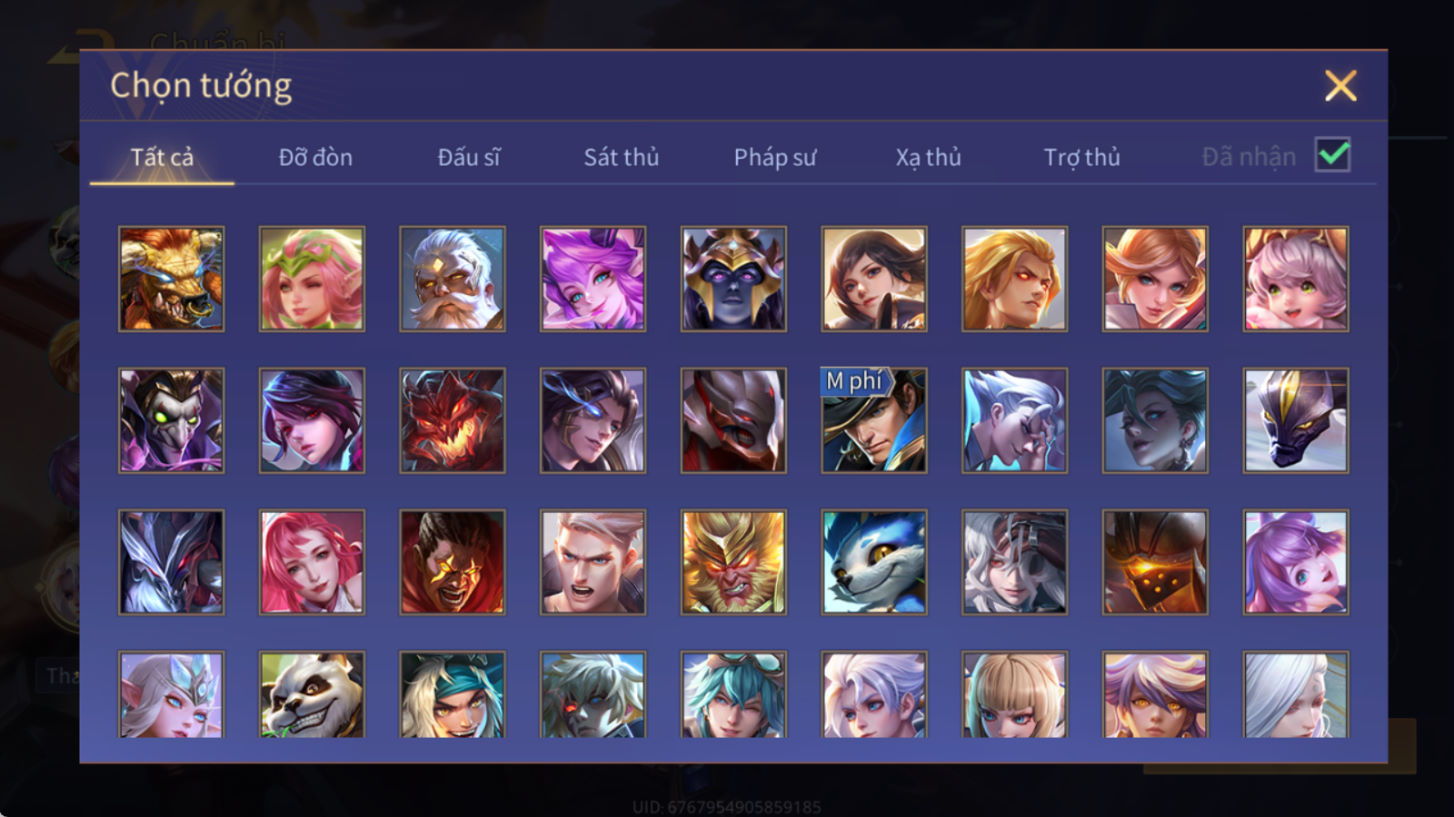This screenshot has height=817, width=1454.
Task: Switch to the Đỡ đòn tab
Action: pos(315,157)
